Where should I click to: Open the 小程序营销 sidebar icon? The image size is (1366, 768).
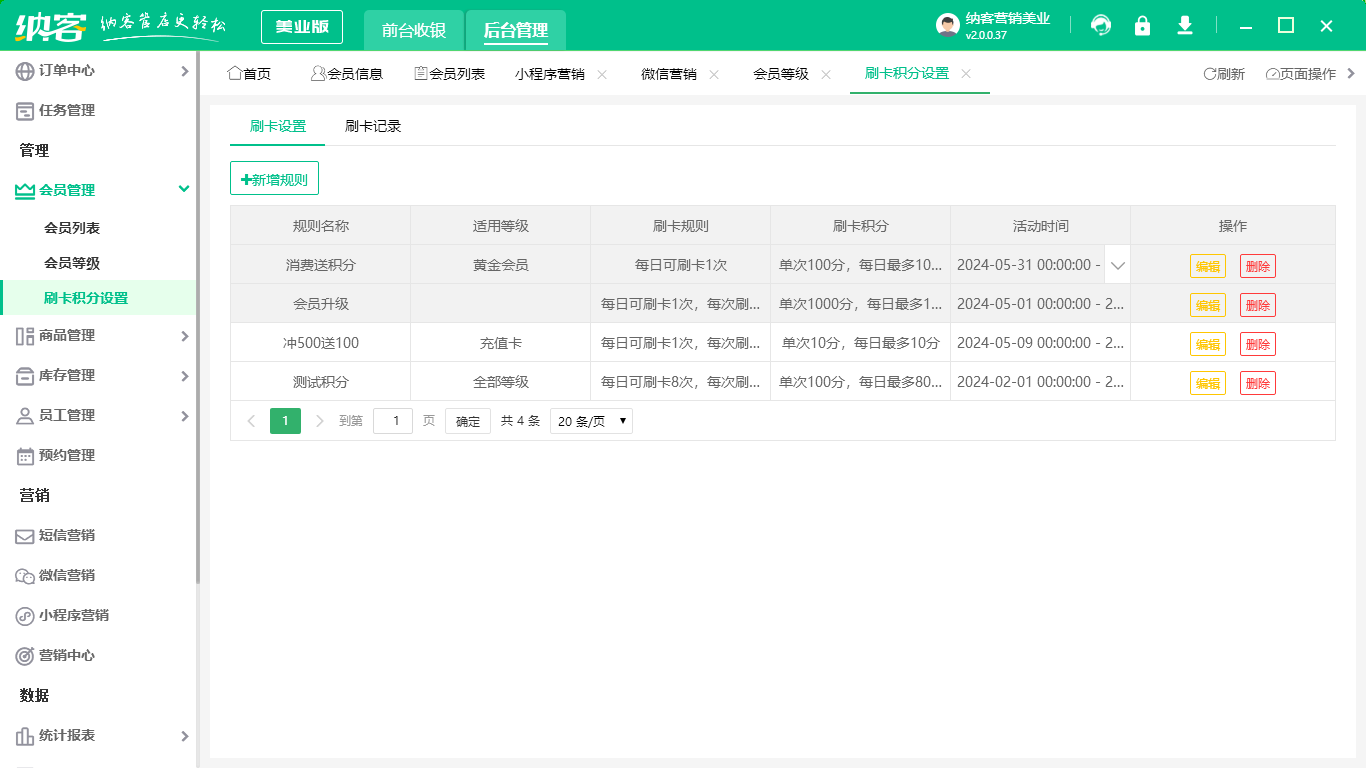point(24,615)
